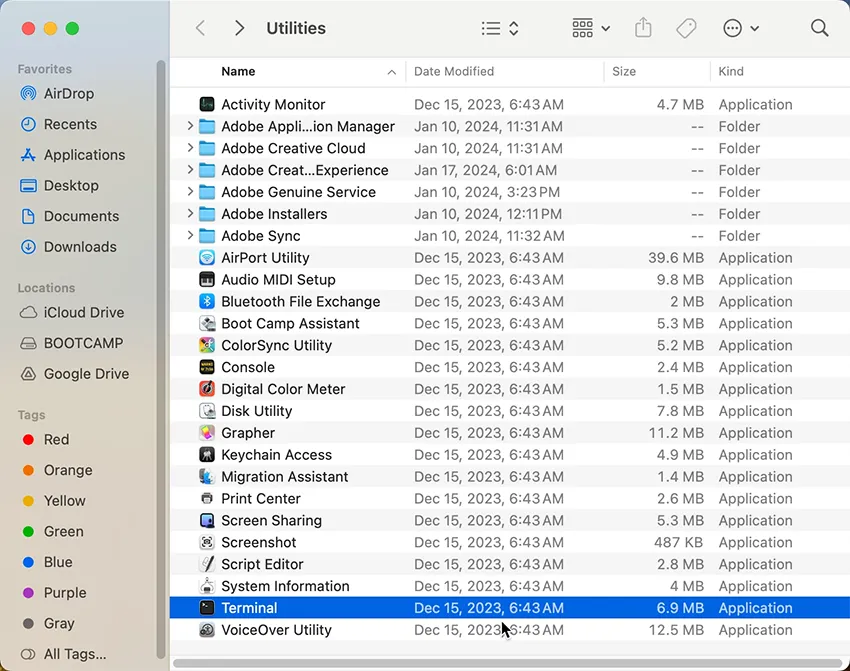This screenshot has height=671, width=850.
Task: Open the list view options switcher
Action: click(500, 28)
